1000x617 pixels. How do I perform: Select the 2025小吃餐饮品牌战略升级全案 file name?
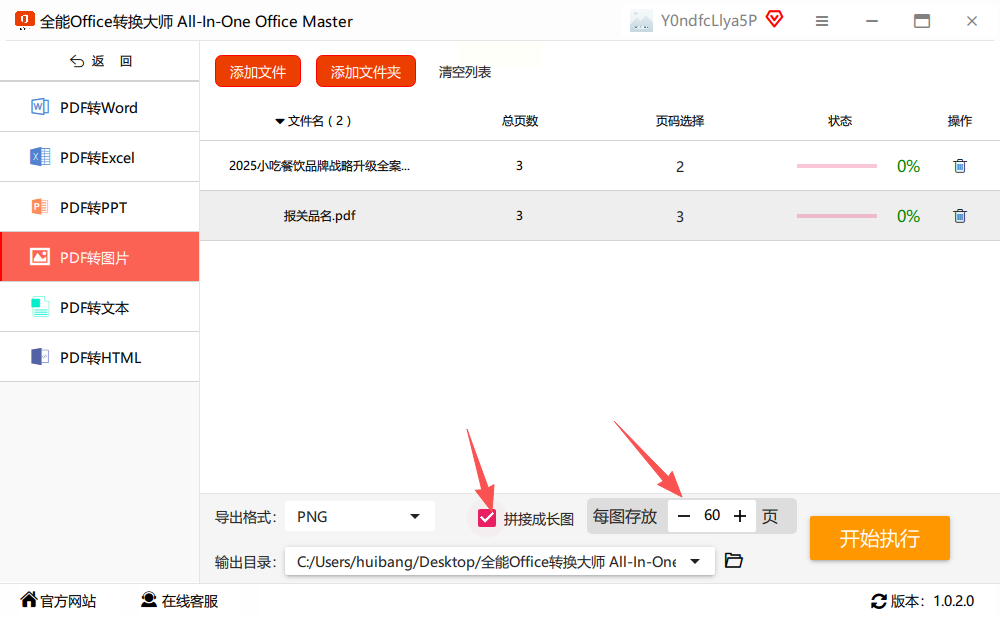[320, 166]
